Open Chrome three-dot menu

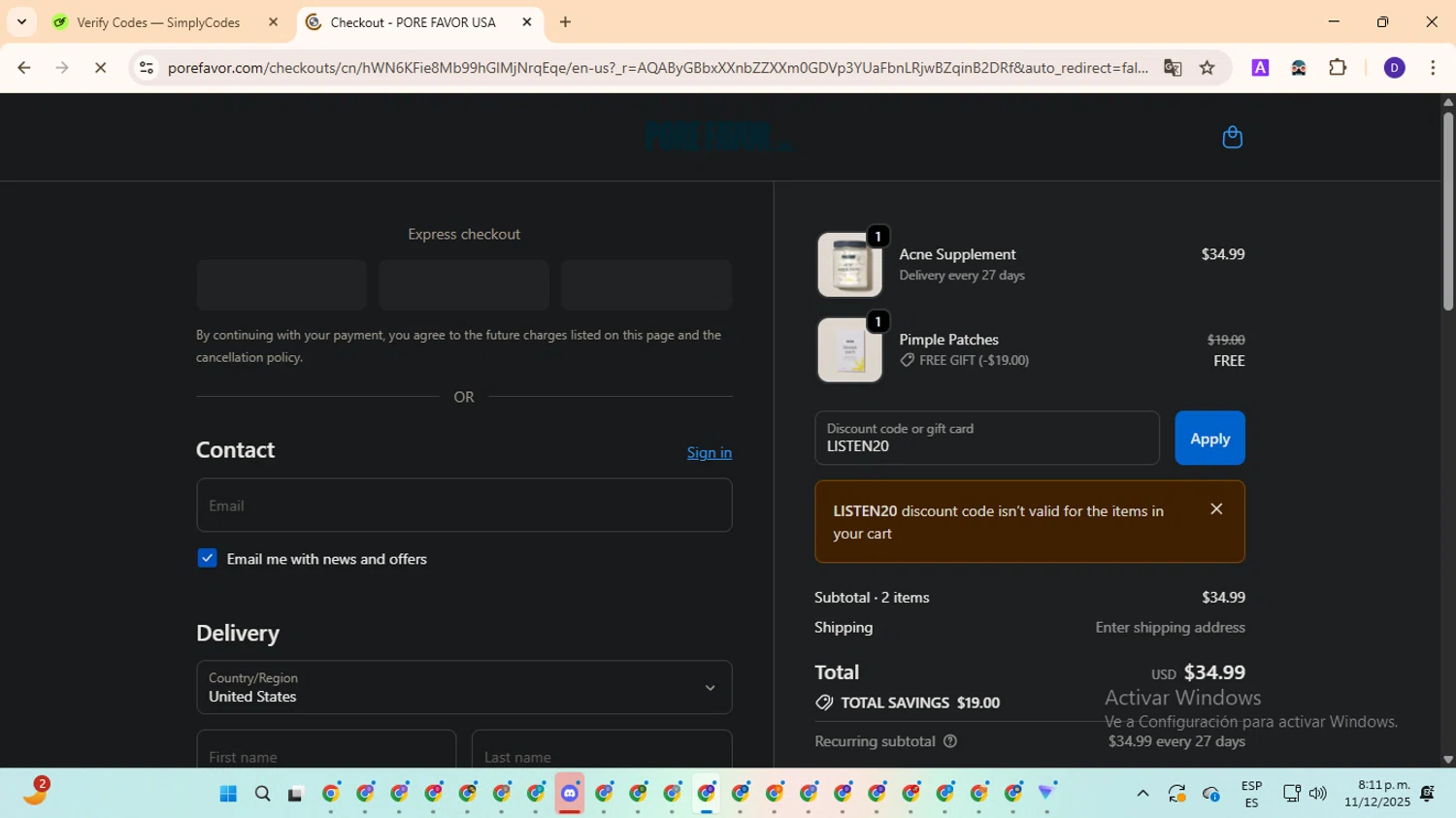coord(1433,68)
